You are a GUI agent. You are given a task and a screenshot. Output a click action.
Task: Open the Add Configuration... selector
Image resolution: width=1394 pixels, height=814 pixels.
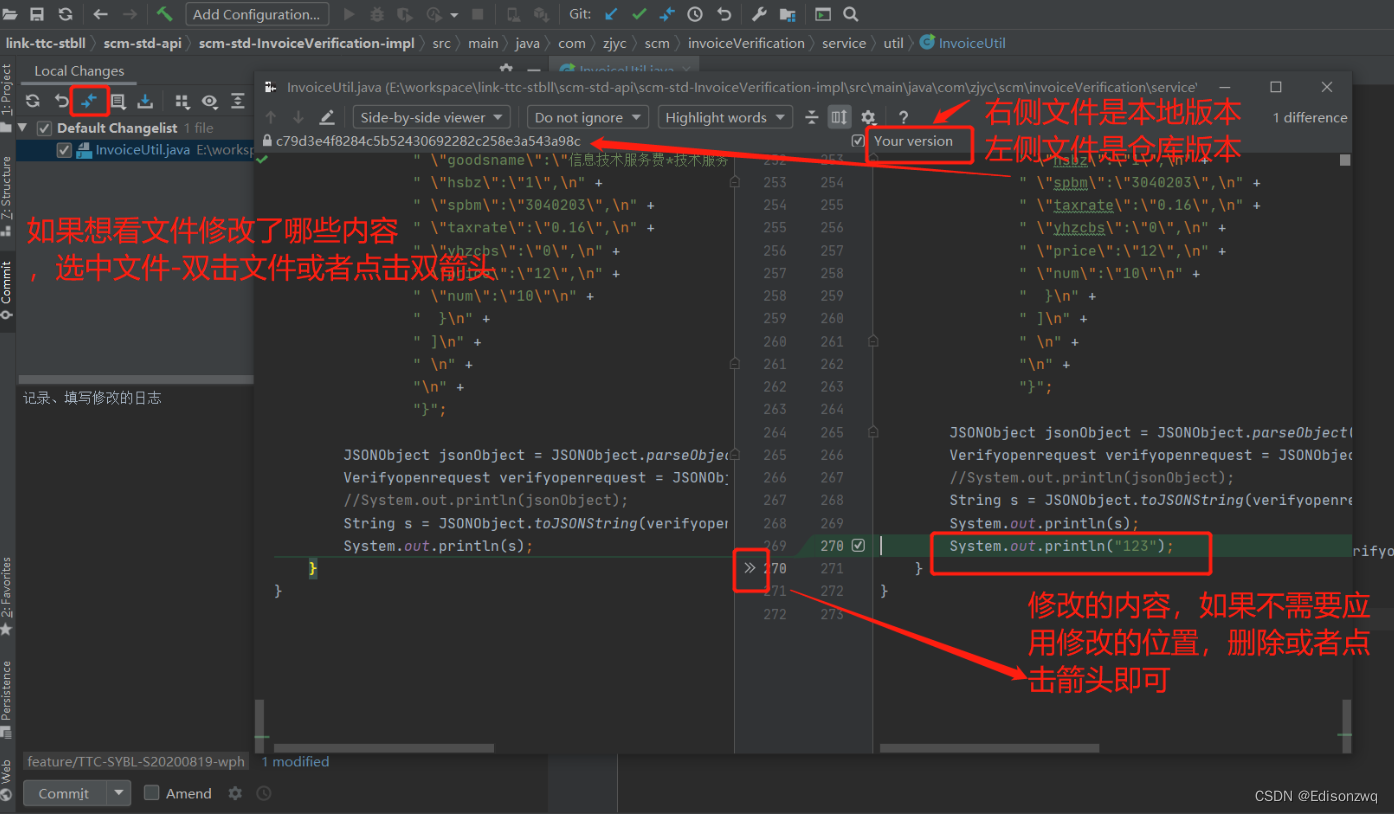click(x=257, y=14)
